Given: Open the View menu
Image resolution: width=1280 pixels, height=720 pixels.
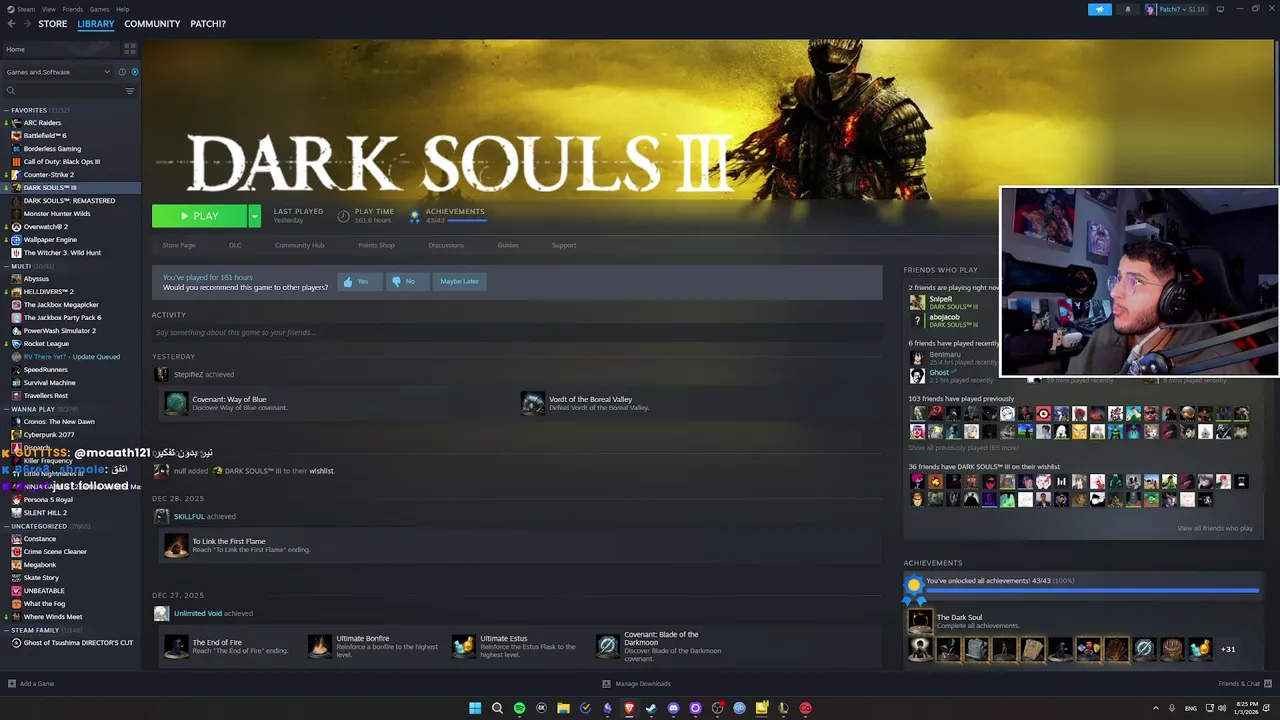Looking at the screenshot, I should click(49, 9).
